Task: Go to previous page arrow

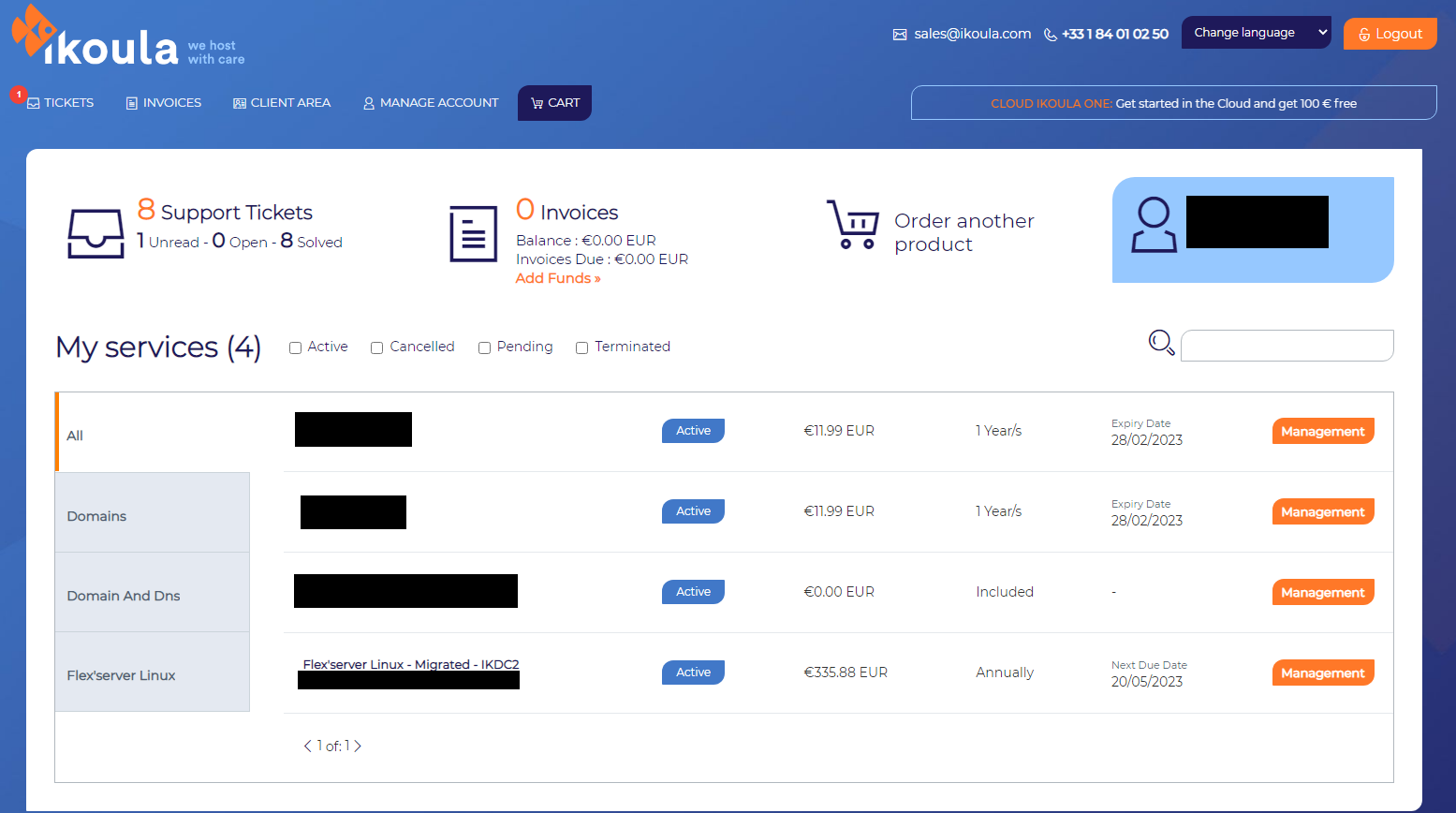Action: click(x=307, y=746)
